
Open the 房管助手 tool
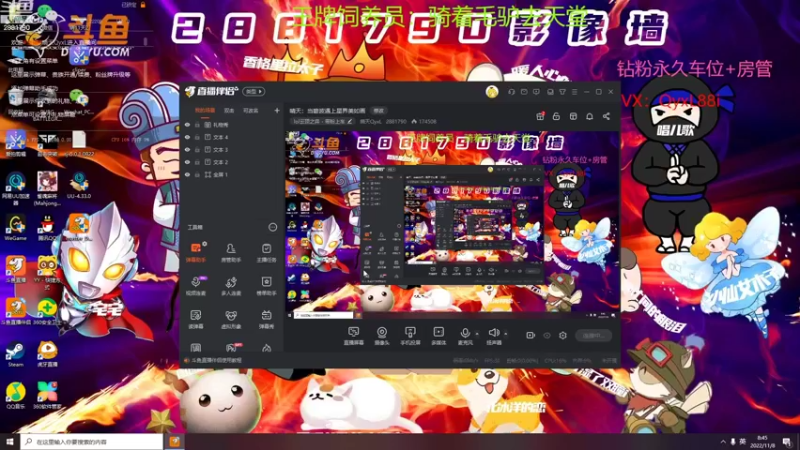point(231,253)
